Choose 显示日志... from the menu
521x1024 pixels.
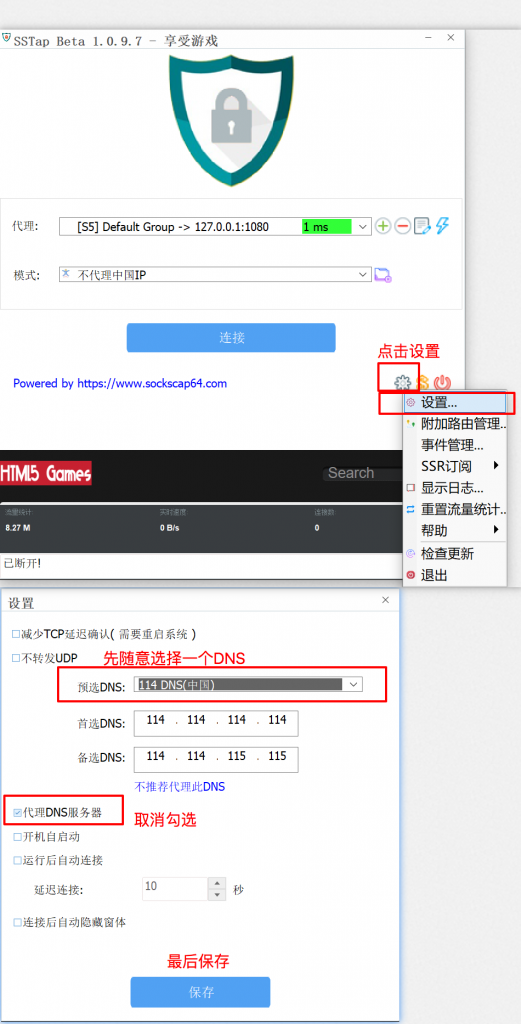tap(456, 488)
